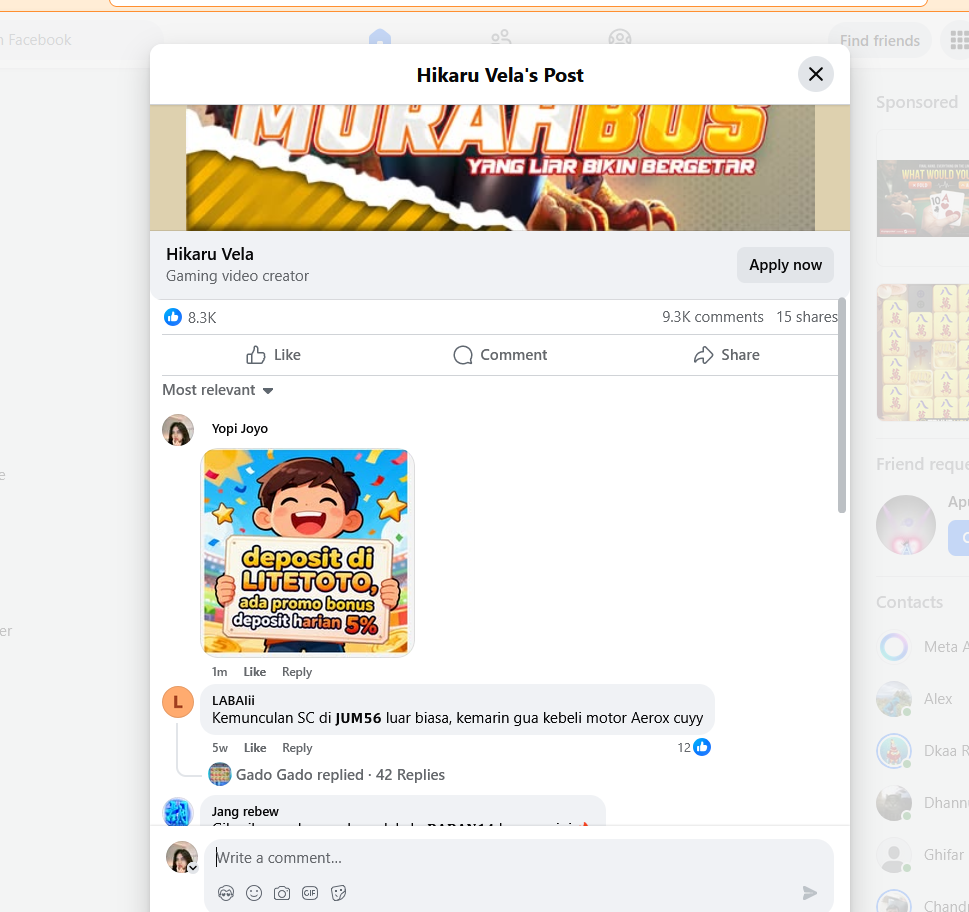Open the Alex contact in the sidebar

pyautogui.click(x=923, y=699)
